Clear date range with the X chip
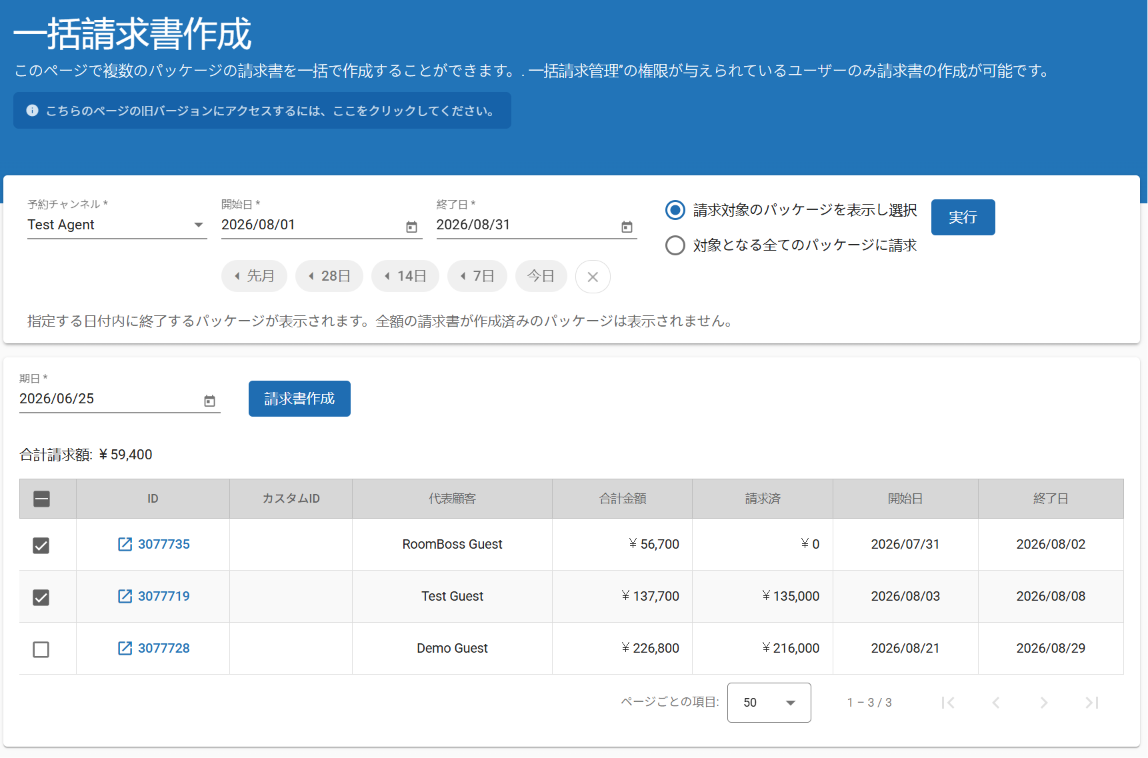 click(x=593, y=277)
